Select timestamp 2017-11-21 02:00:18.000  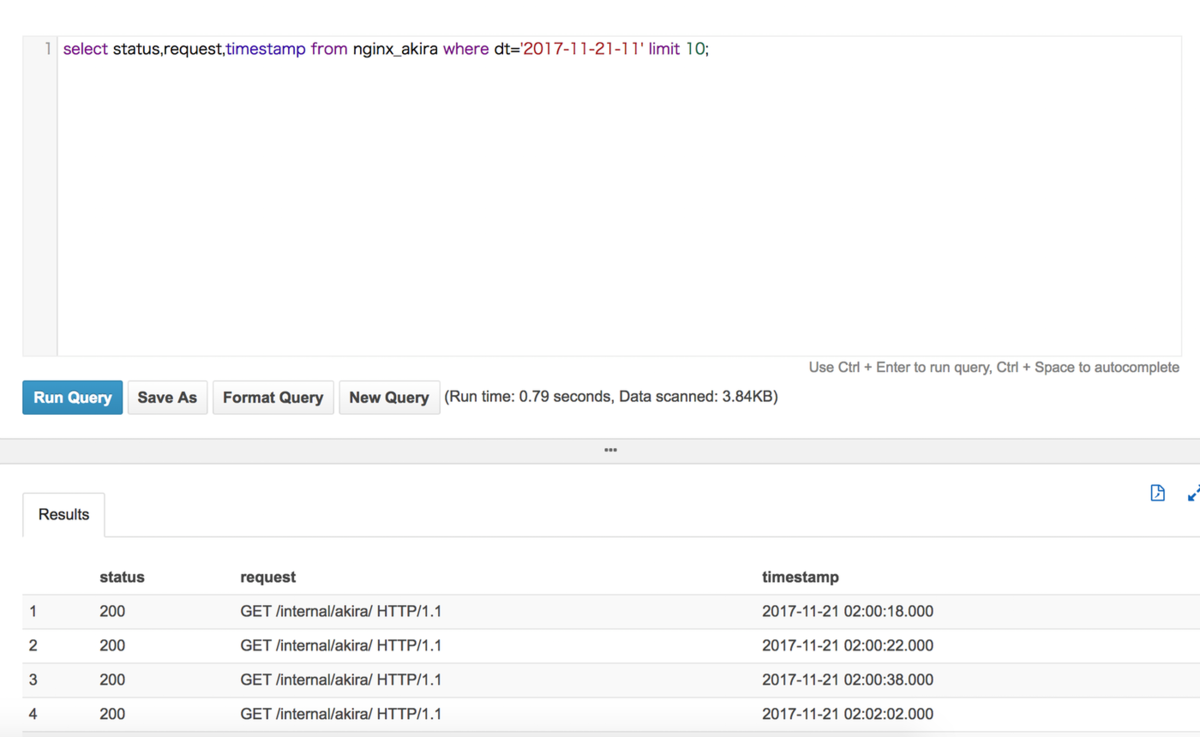(x=848, y=611)
